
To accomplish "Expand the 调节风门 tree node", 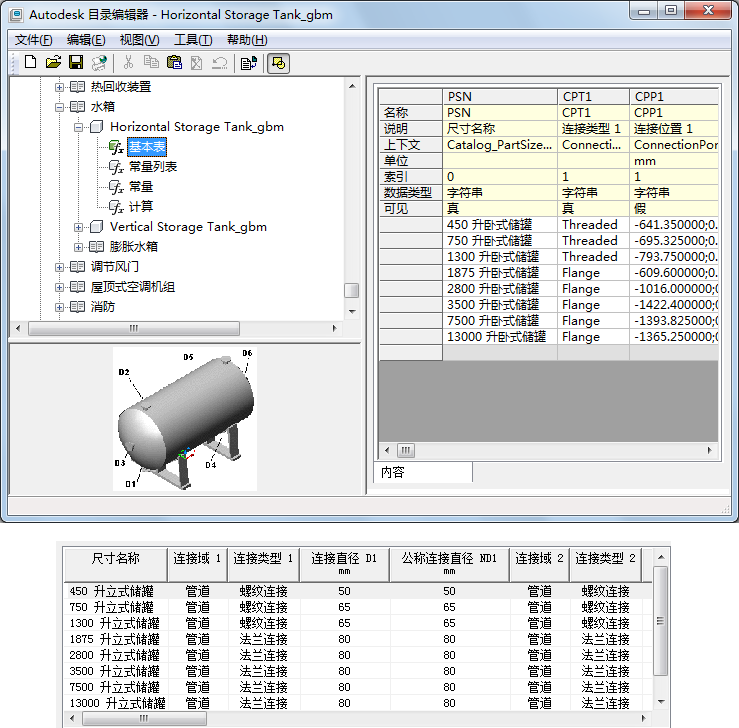I will [x=59, y=267].
